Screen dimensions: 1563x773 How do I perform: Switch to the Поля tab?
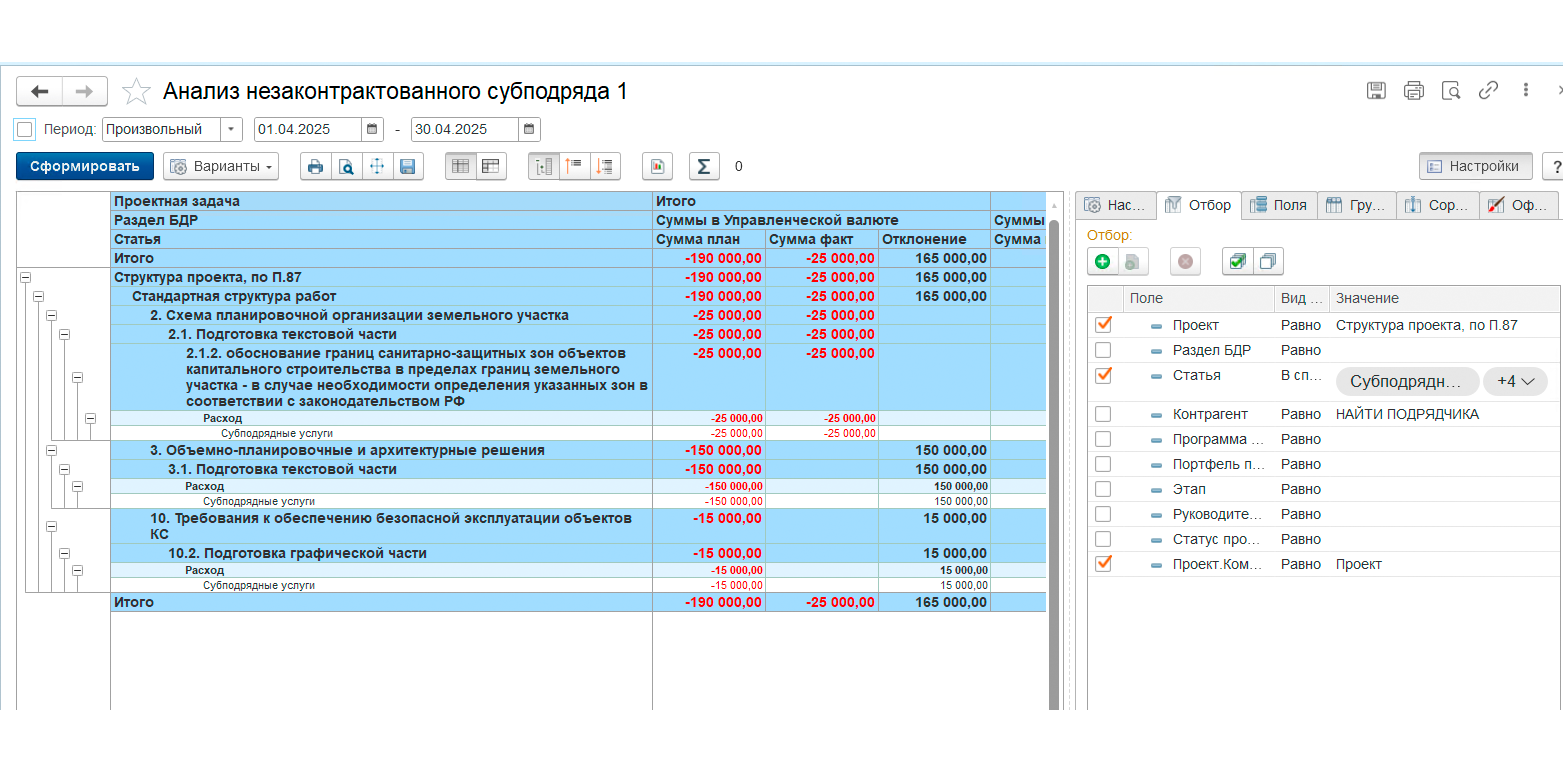[x=1279, y=205]
